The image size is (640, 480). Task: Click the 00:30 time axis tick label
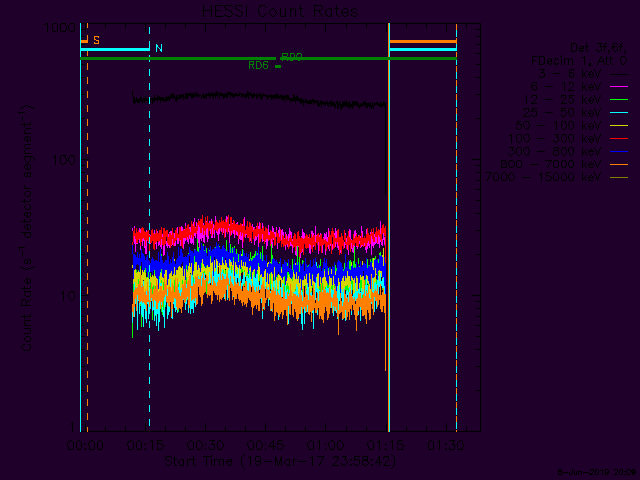[205, 445]
